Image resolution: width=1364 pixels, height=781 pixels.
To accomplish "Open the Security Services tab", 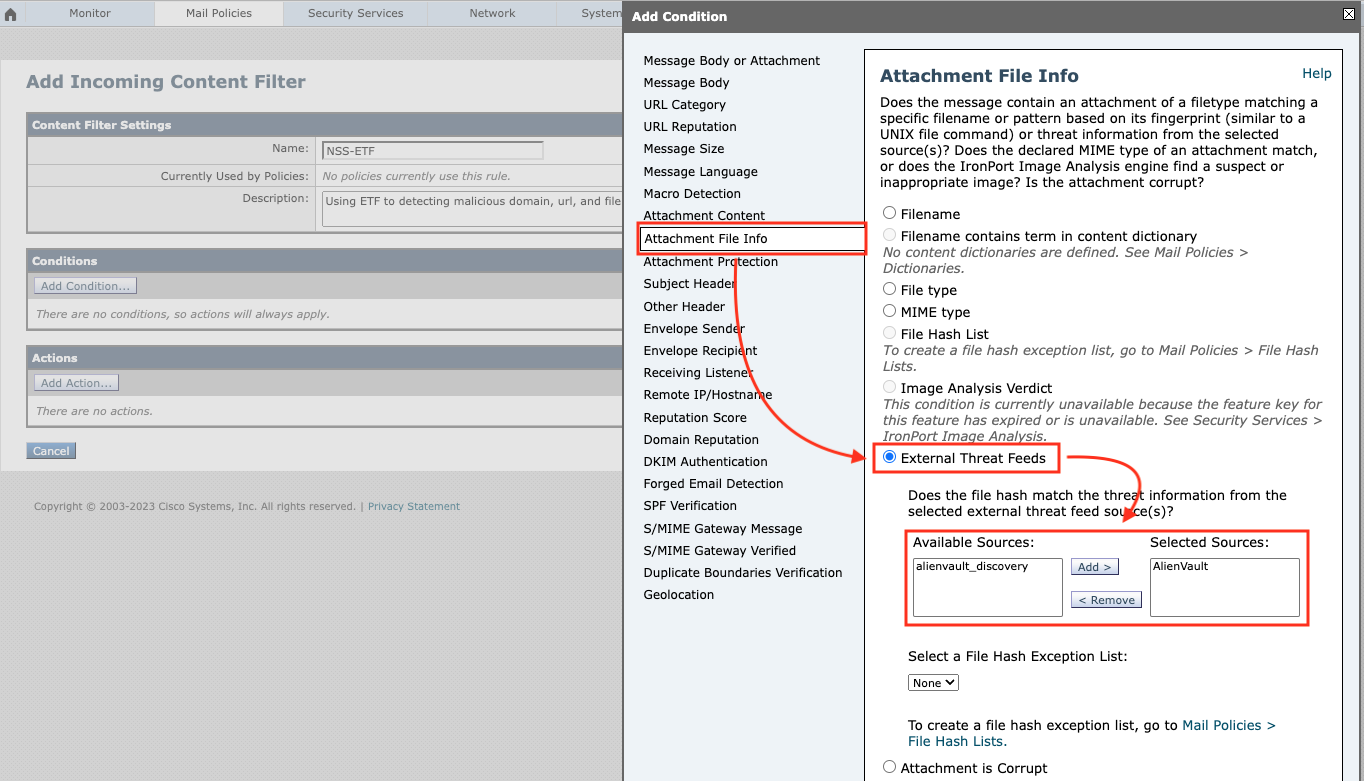I will (x=354, y=13).
